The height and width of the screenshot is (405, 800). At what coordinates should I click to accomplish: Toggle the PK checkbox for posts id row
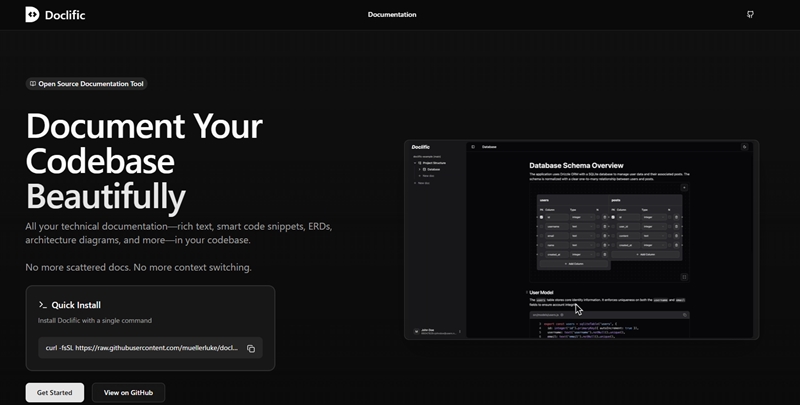615,216
